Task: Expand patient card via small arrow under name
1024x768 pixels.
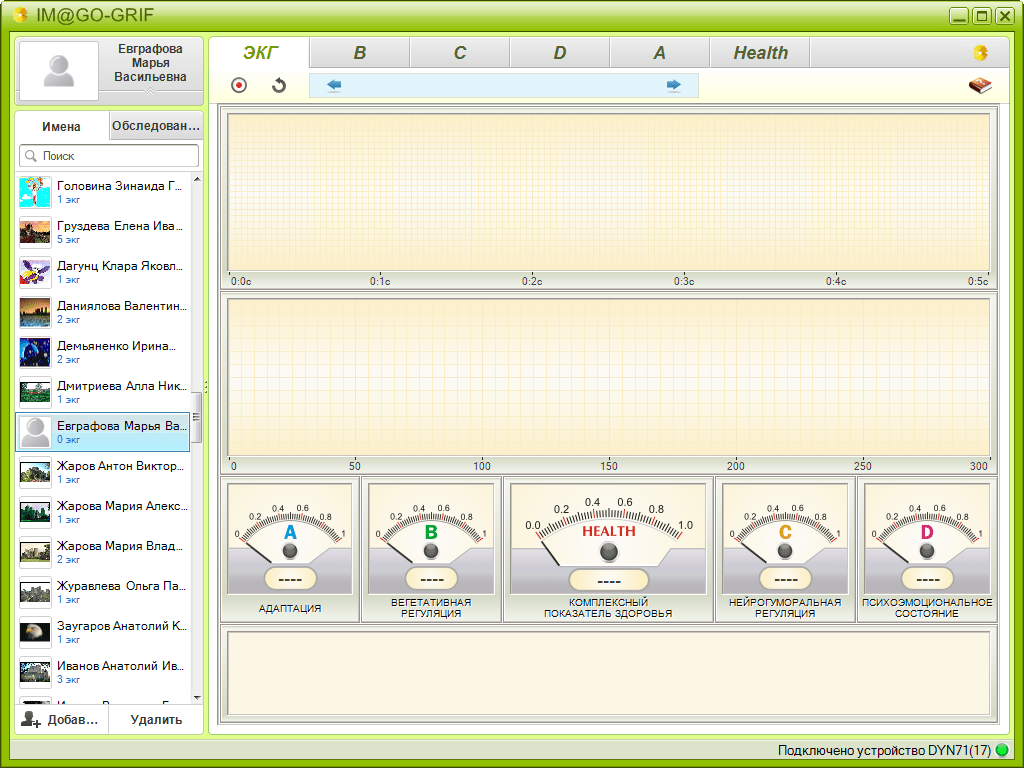Action: tap(150, 91)
